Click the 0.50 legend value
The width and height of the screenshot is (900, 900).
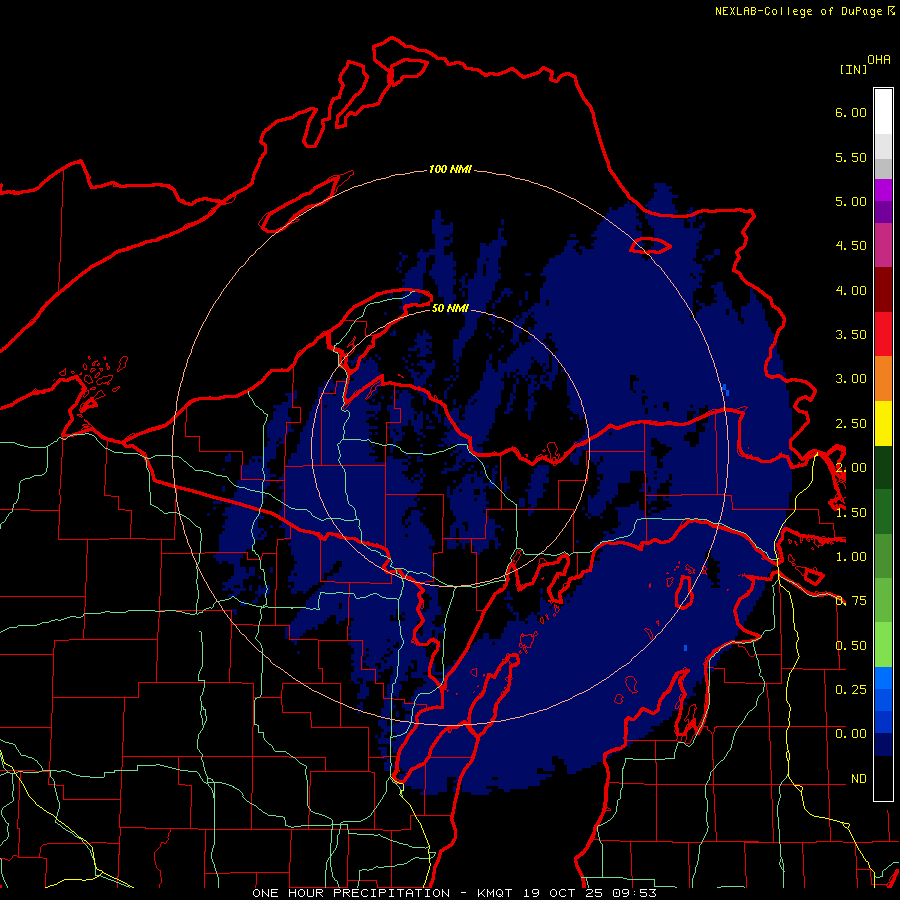tap(851, 646)
